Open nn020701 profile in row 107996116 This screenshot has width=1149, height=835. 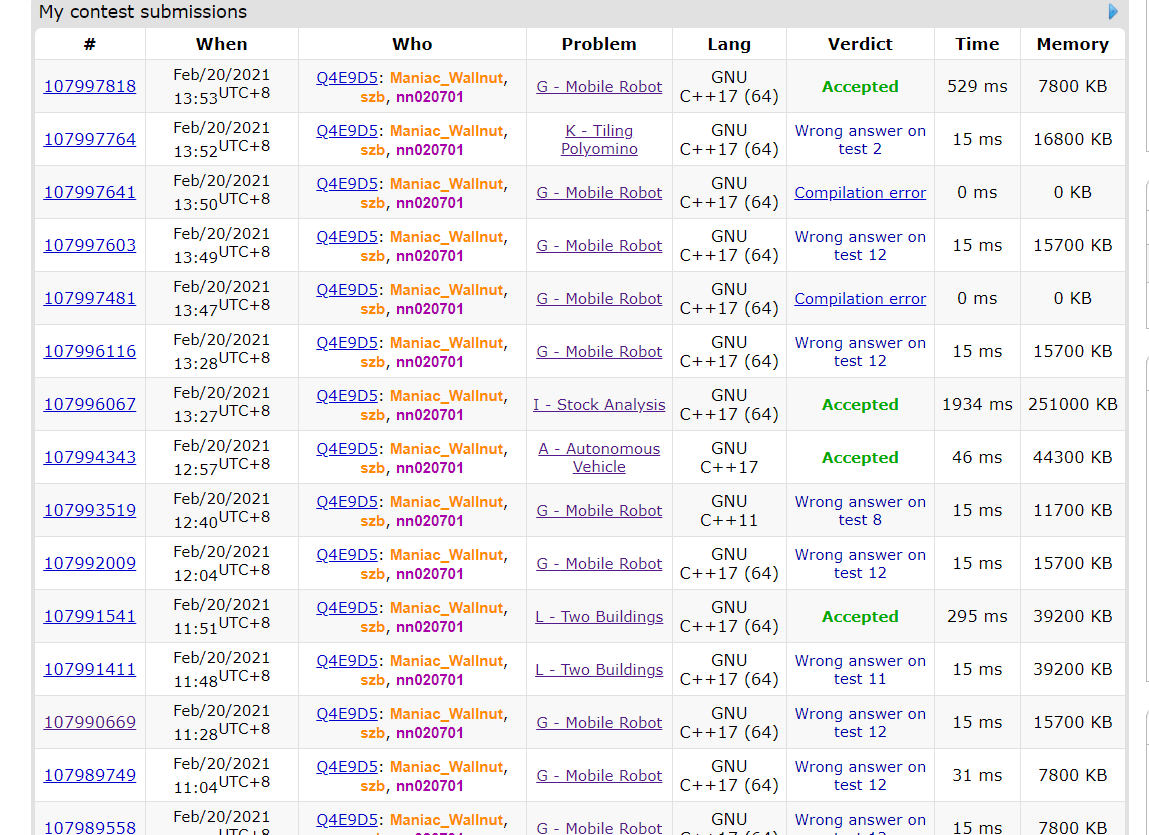(x=429, y=361)
